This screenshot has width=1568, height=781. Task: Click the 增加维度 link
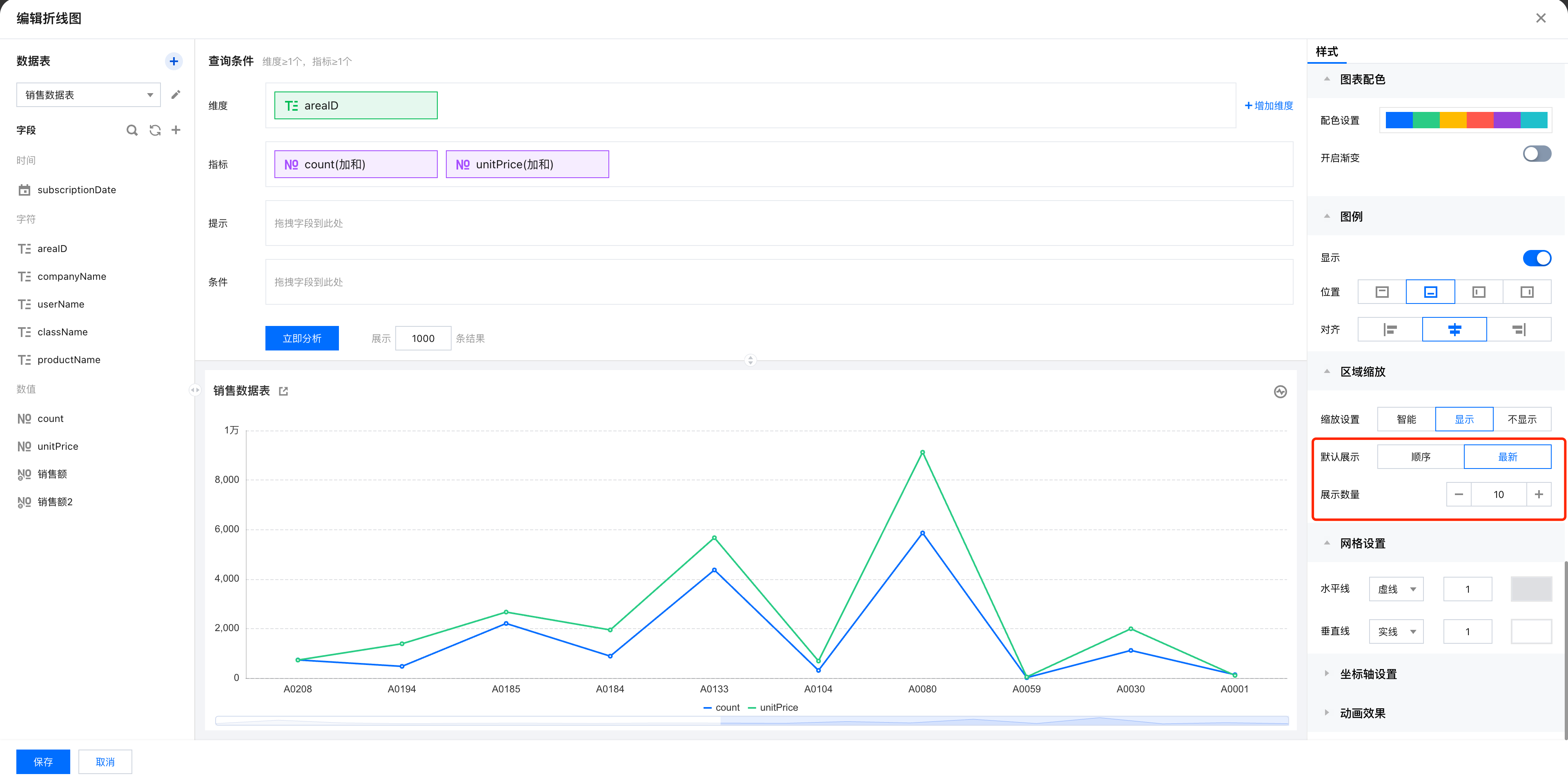pos(1269,105)
